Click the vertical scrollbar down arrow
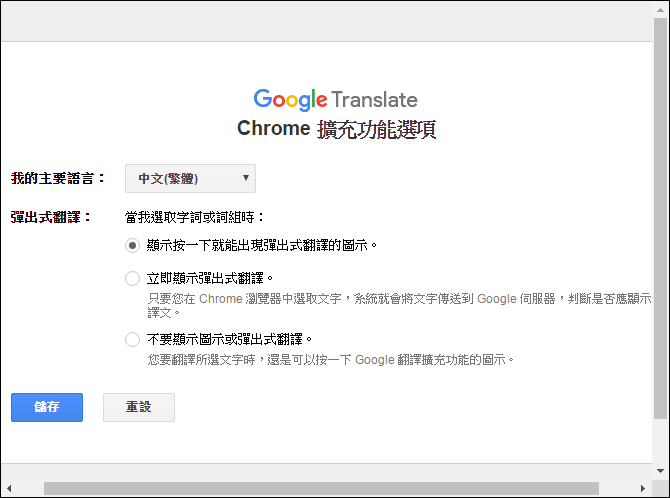 coord(661,471)
